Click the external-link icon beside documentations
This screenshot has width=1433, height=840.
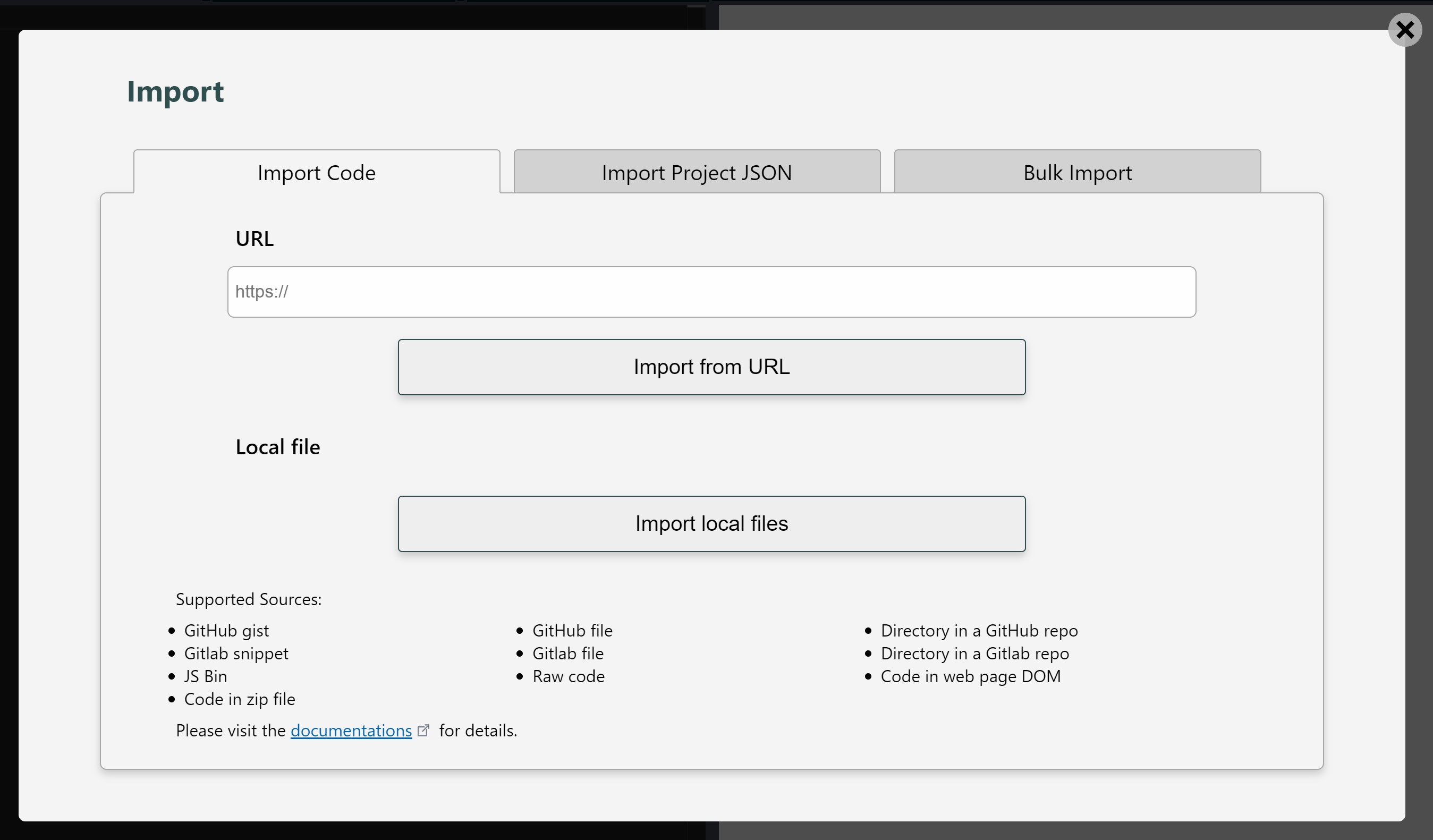pyautogui.click(x=423, y=730)
